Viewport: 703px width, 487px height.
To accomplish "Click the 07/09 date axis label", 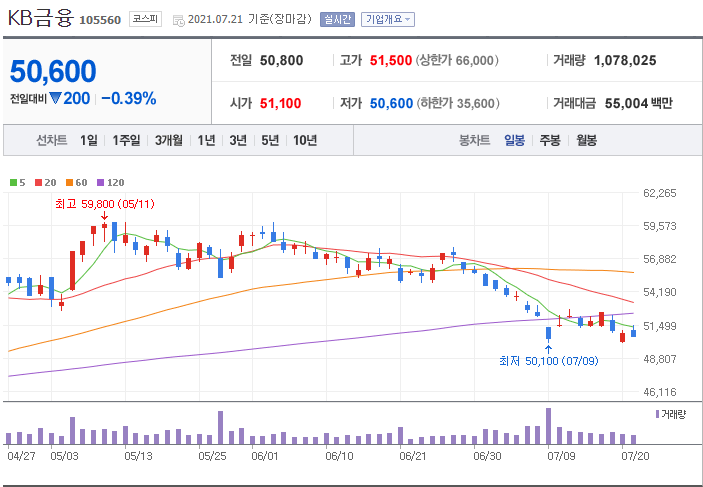I will pyautogui.click(x=561, y=456).
